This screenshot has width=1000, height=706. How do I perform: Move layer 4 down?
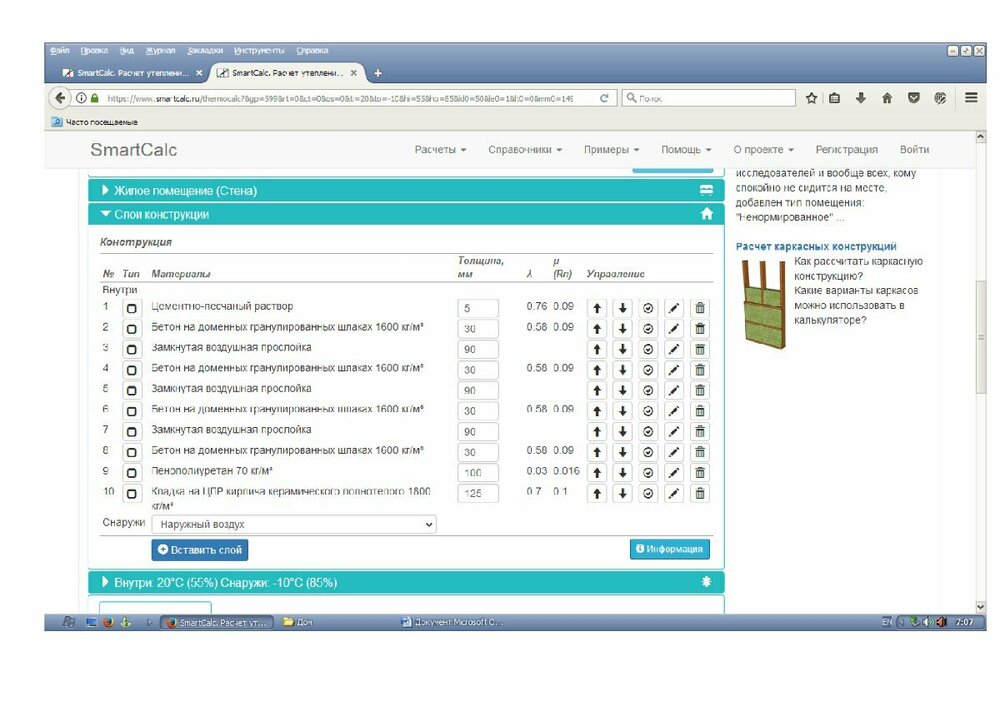622,370
